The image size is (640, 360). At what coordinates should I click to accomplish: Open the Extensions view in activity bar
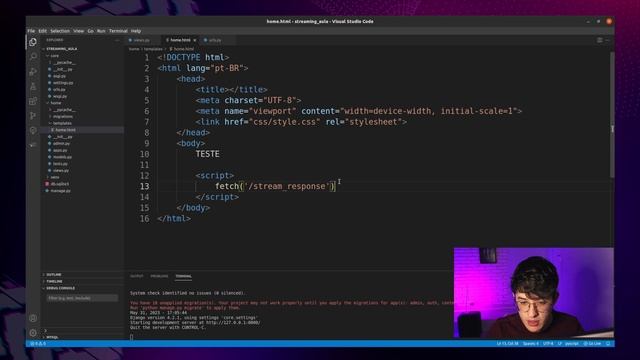coord(33,101)
